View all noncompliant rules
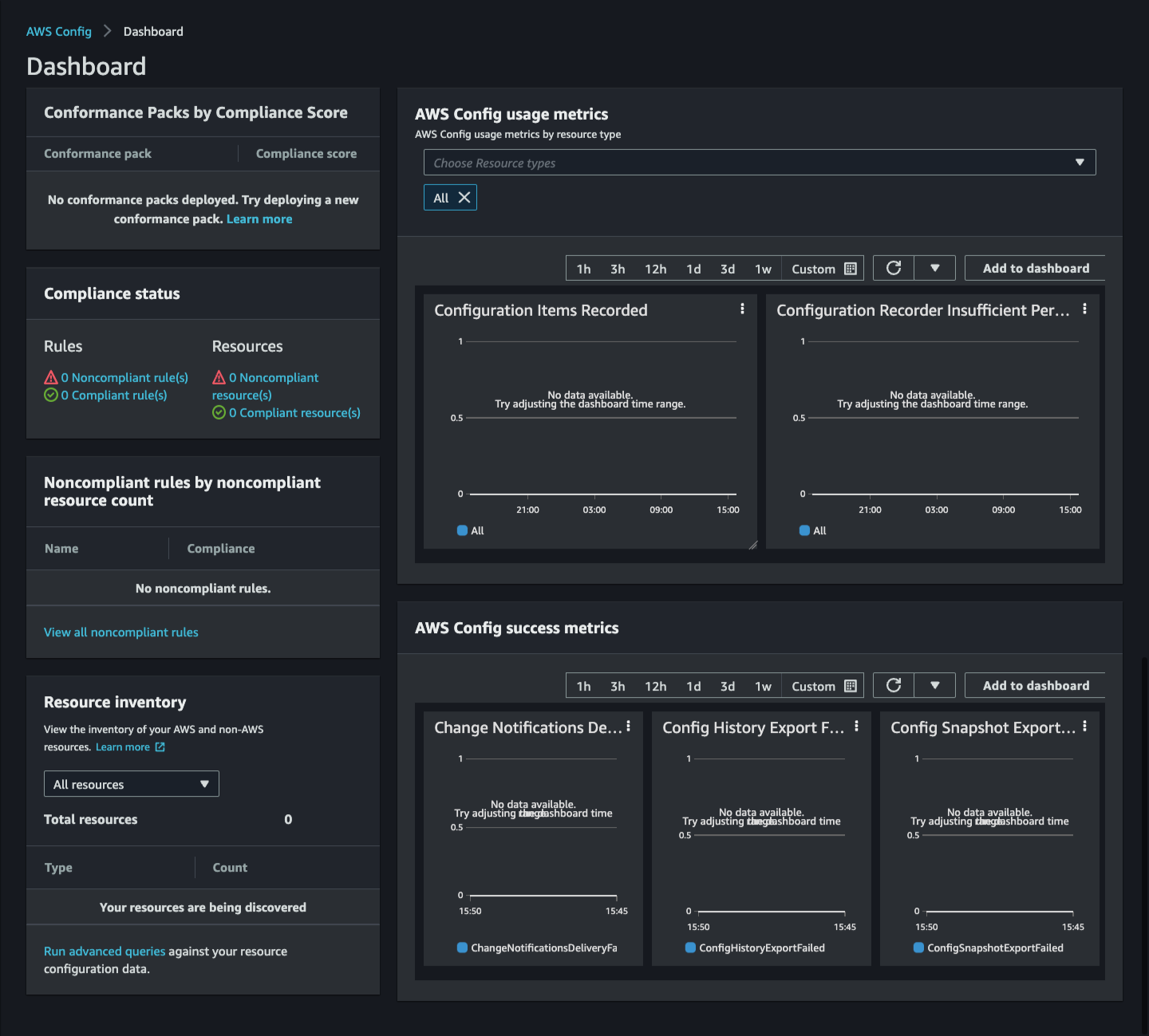The image size is (1149, 1036). click(121, 632)
